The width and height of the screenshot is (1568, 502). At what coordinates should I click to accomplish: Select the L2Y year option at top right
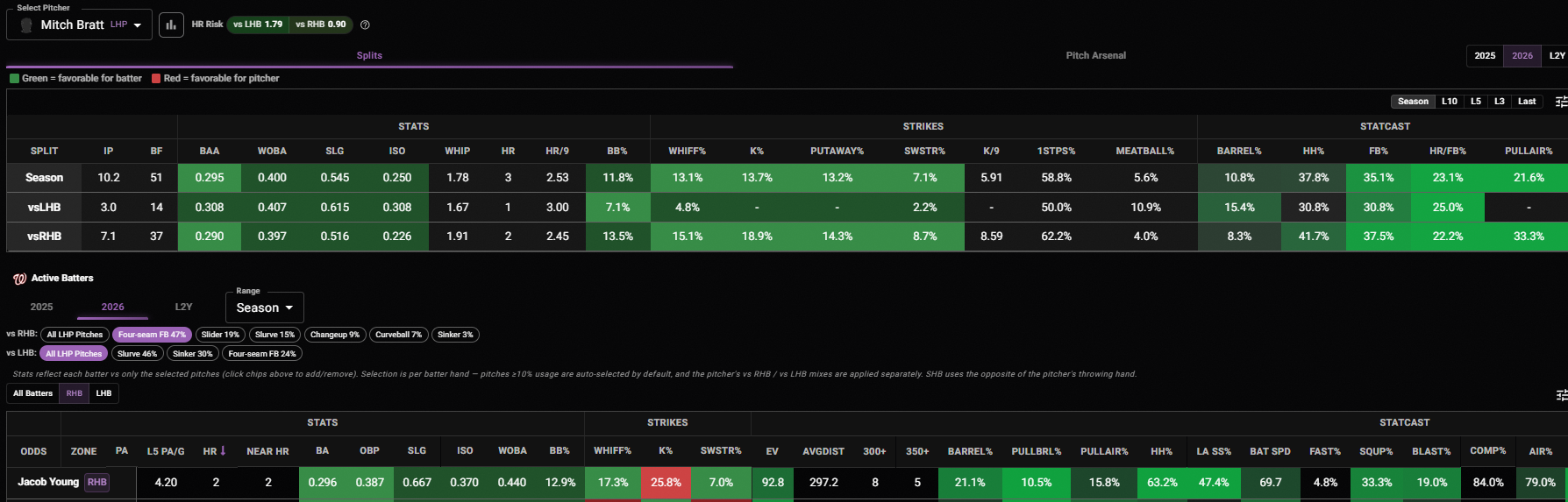(x=1556, y=55)
